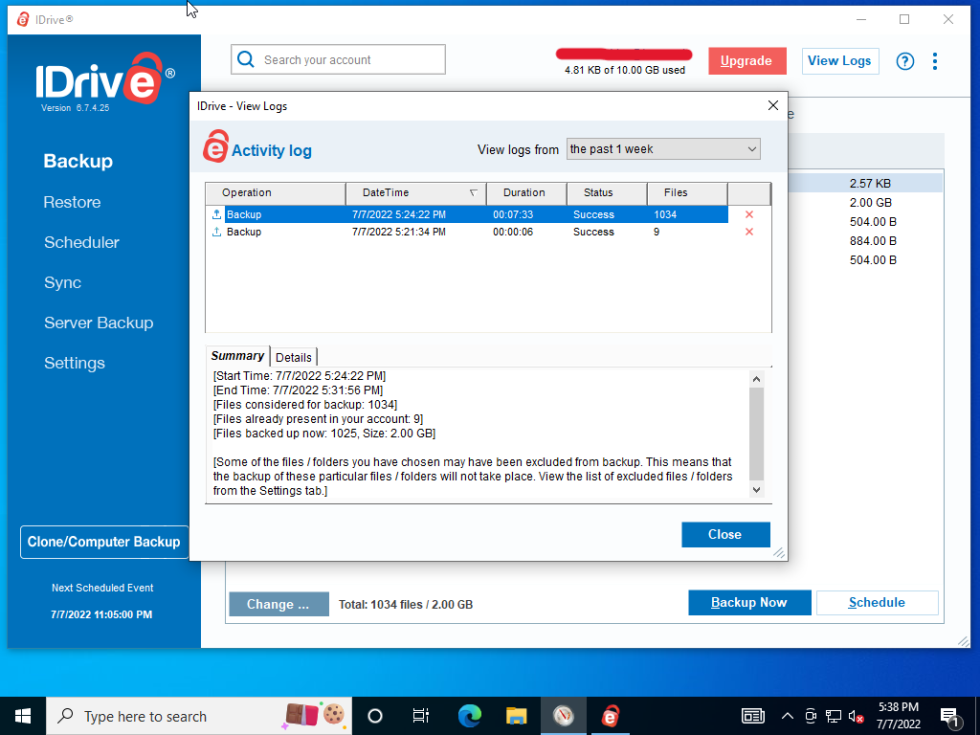Select the backup row with duration 00:00:06
The height and width of the screenshot is (735, 980).
(x=467, y=232)
